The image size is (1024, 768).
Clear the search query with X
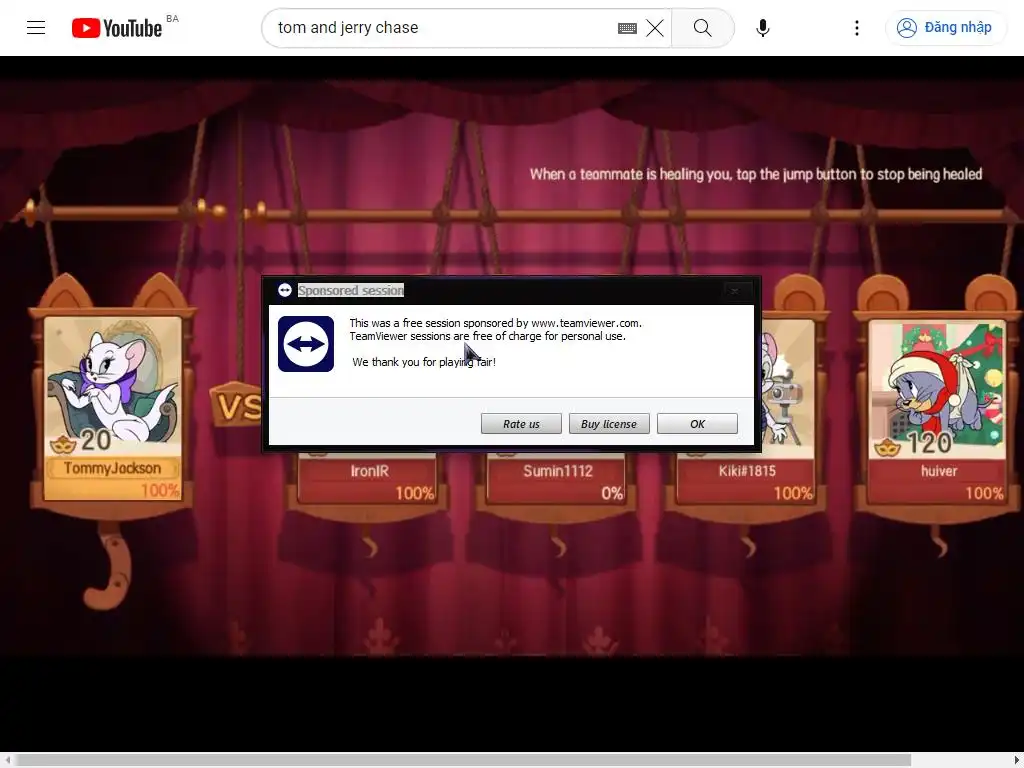654,28
